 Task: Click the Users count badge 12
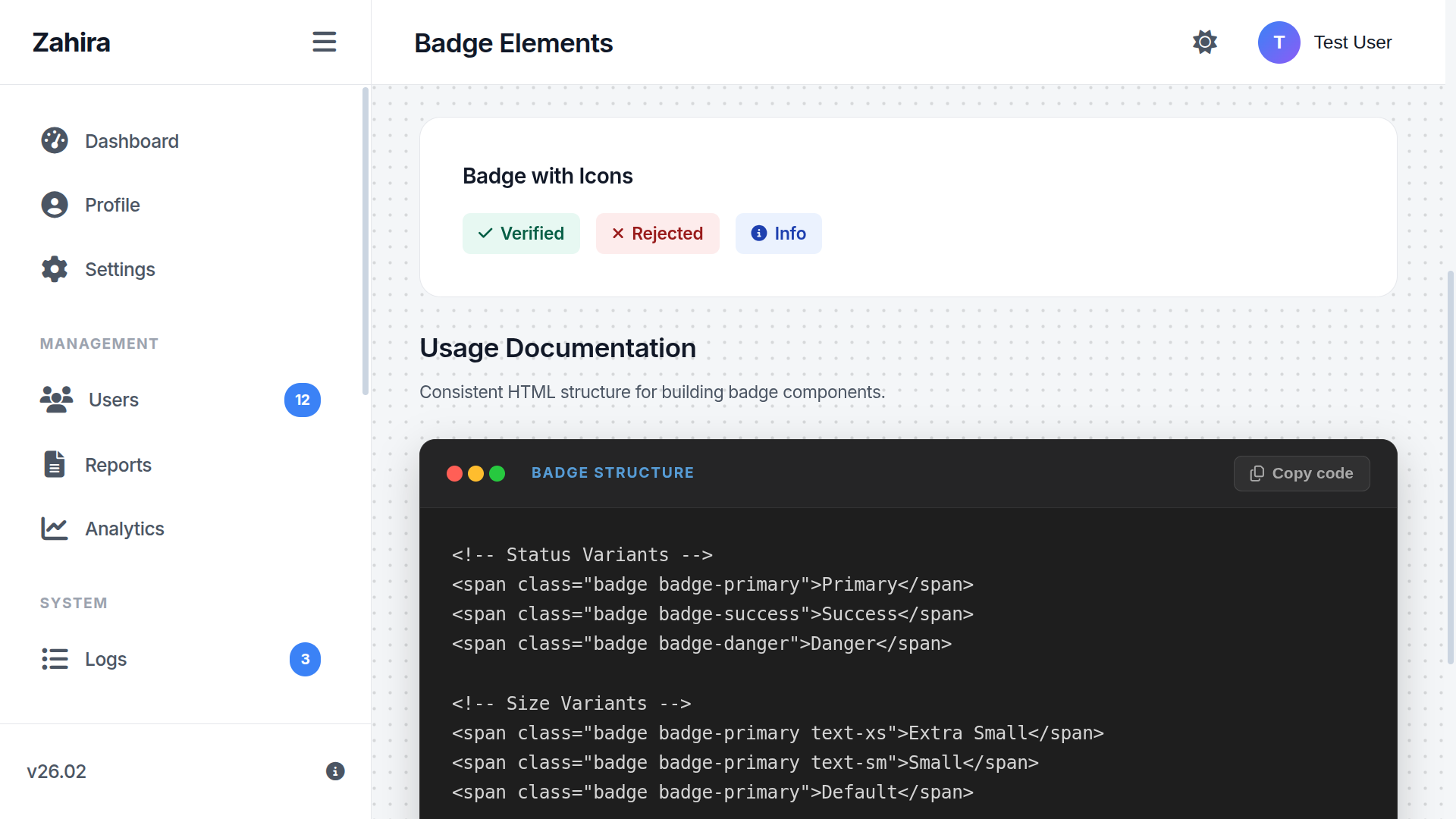303,400
